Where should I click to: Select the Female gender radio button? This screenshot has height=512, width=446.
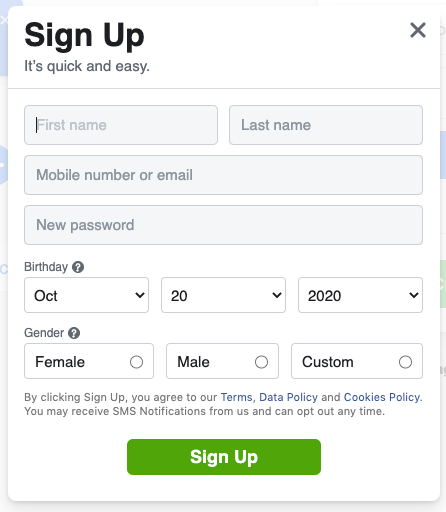[136, 362]
